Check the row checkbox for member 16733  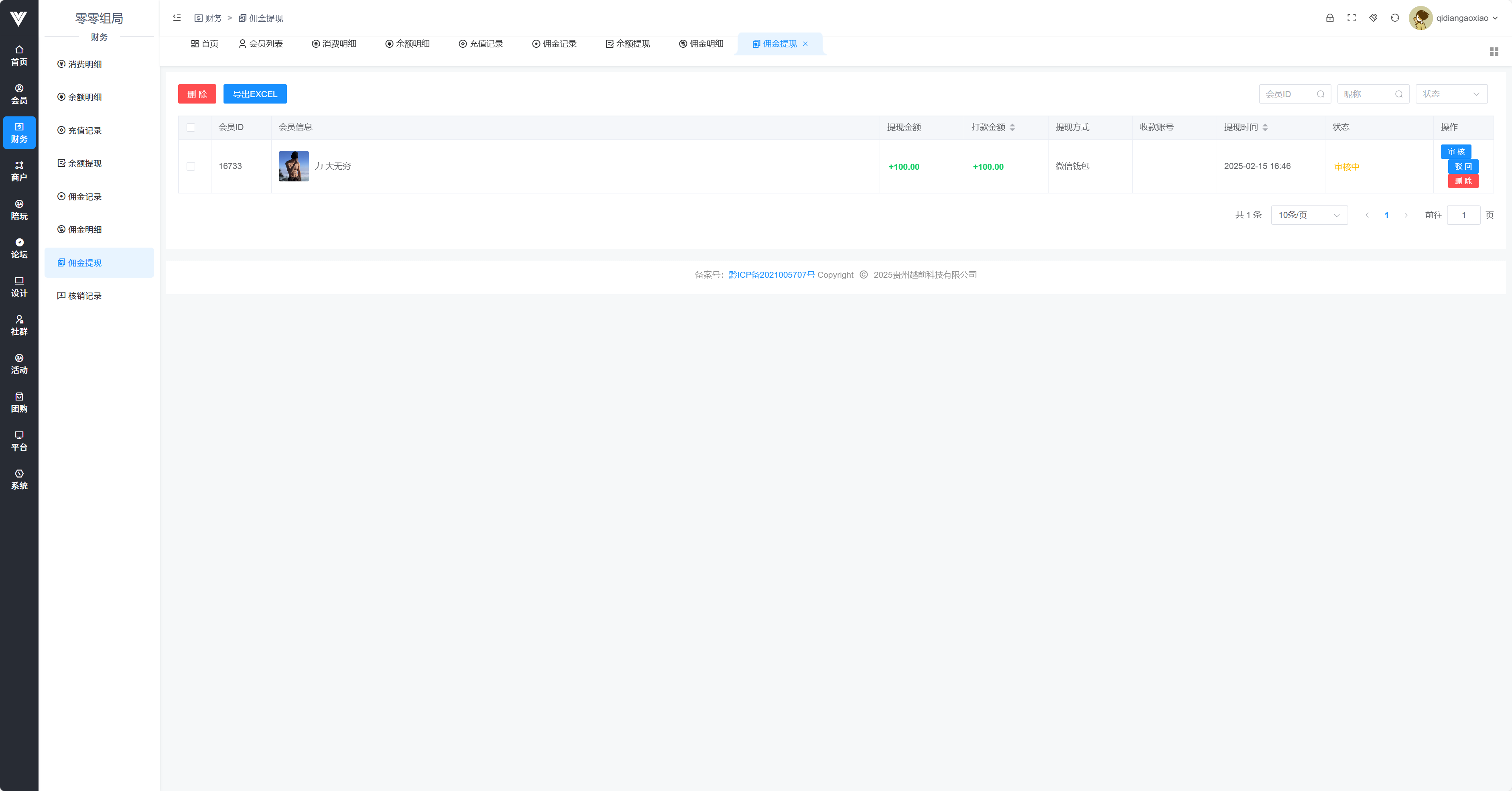(191, 166)
